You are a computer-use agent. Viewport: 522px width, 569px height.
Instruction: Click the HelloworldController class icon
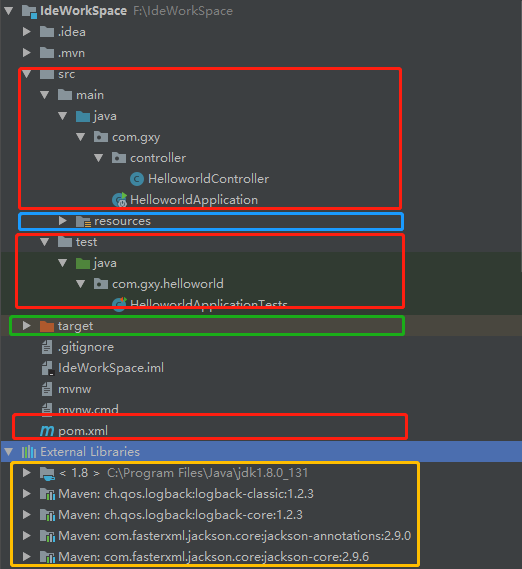(137, 179)
